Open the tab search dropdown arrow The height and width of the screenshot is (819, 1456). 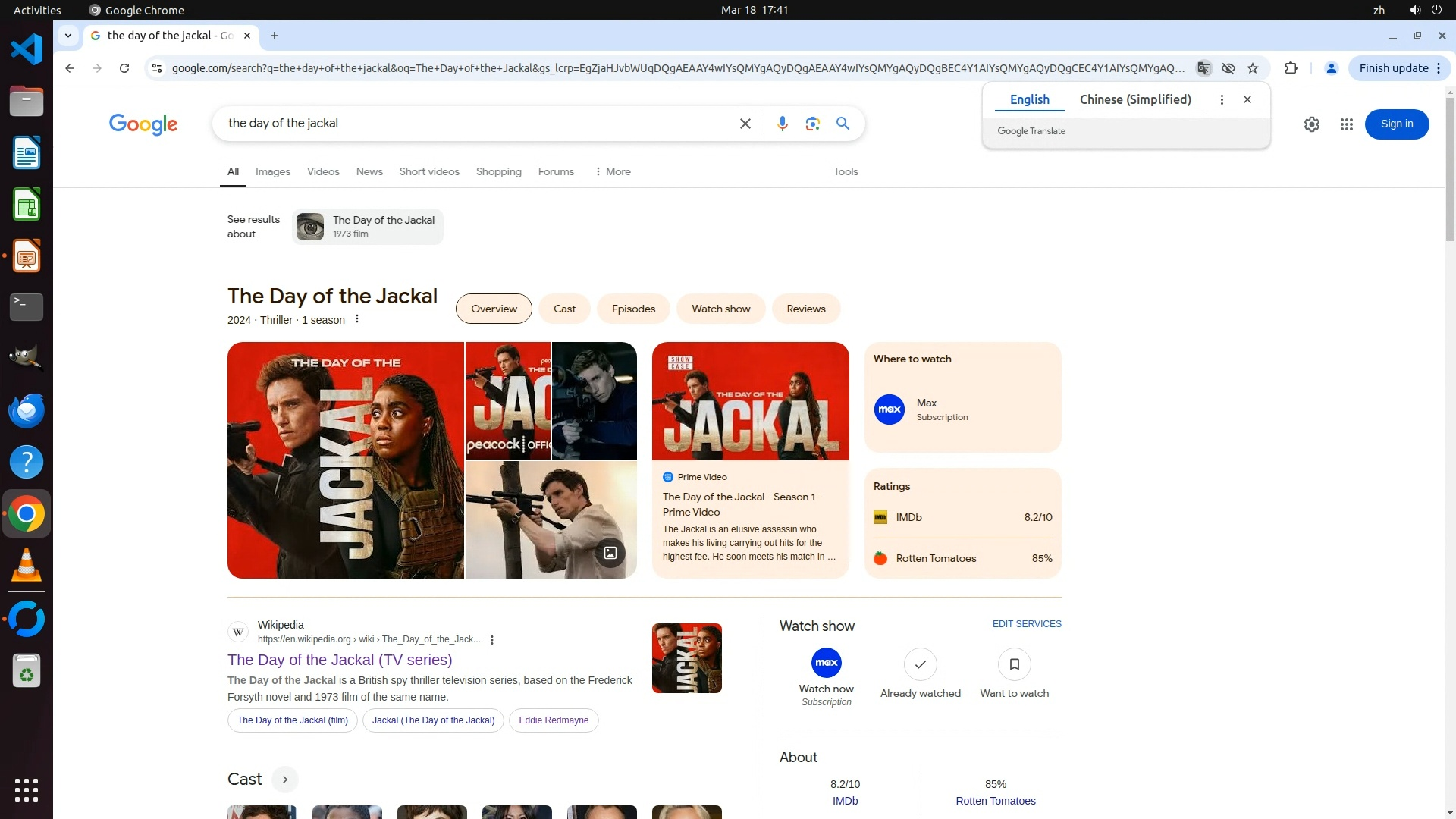coord(68,36)
